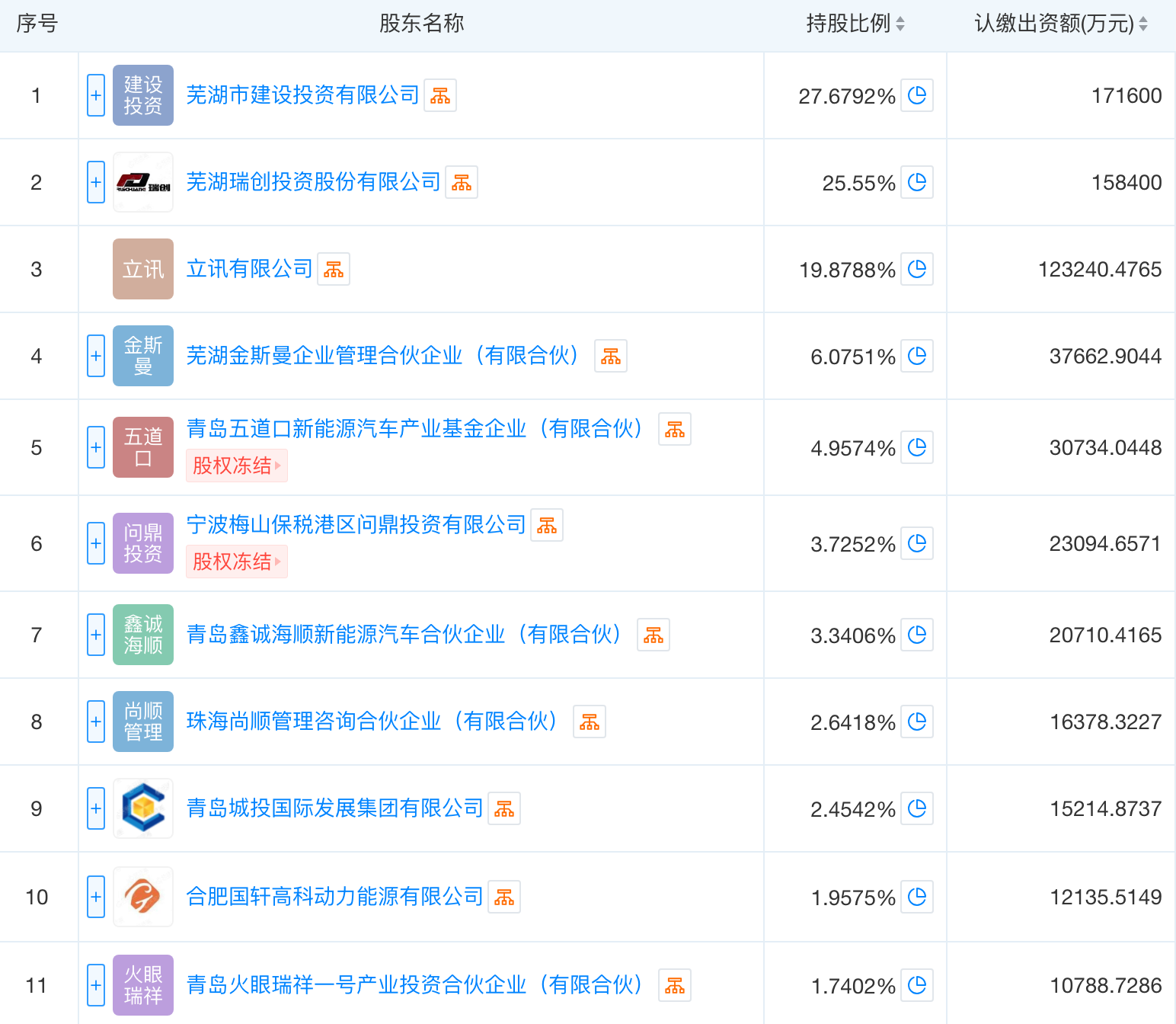Select the amount 171600
1176x1024 pixels.
point(1127,96)
